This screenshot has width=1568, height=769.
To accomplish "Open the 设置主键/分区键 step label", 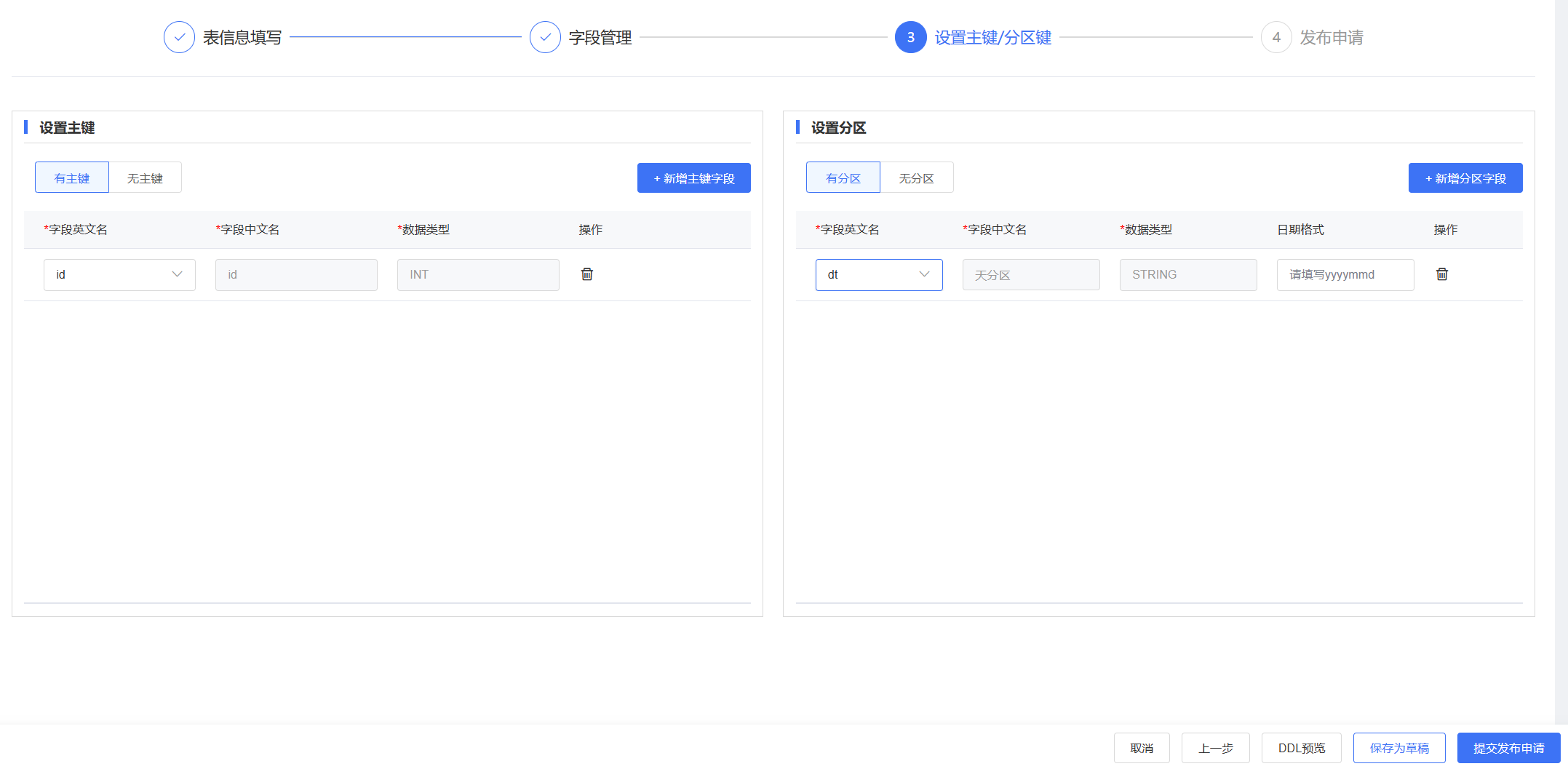I will click(993, 38).
